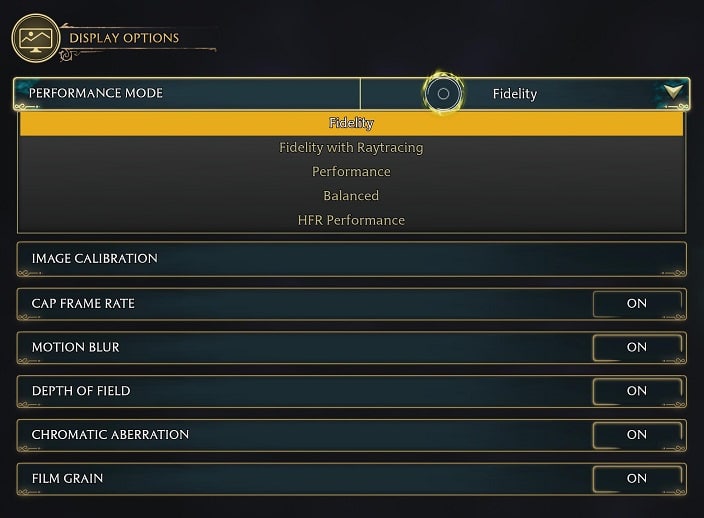Image resolution: width=704 pixels, height=518 pixels.
Task: Select the Performance option in the list
Action: (351, 172)
